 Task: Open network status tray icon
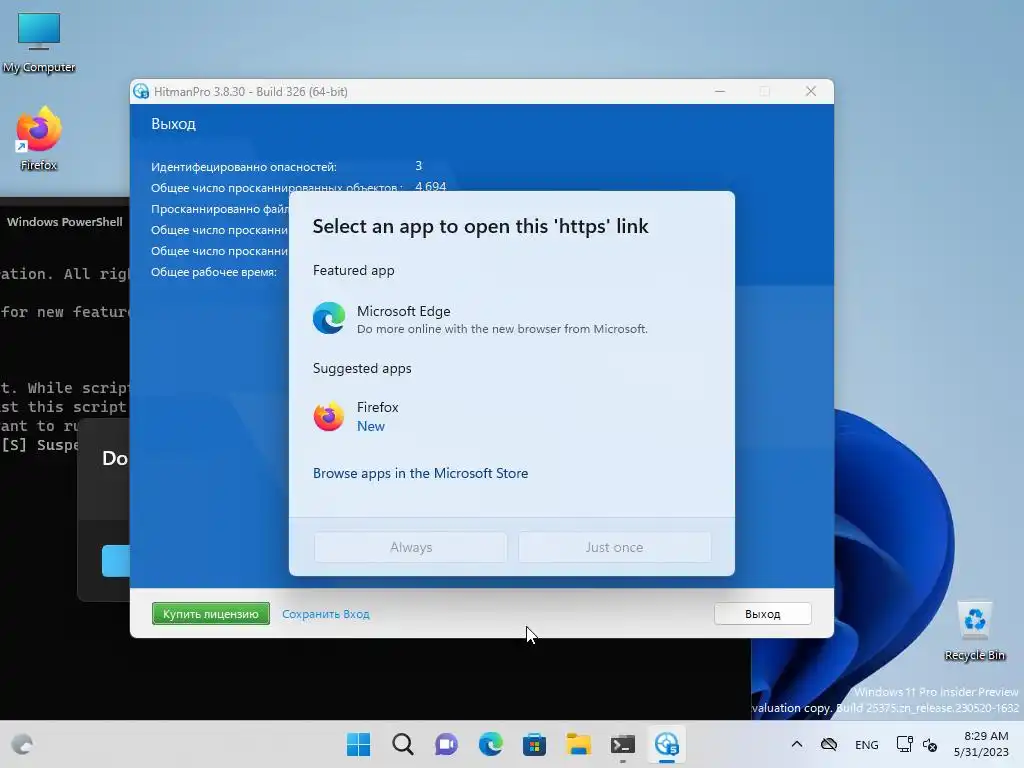coord(904,744)
